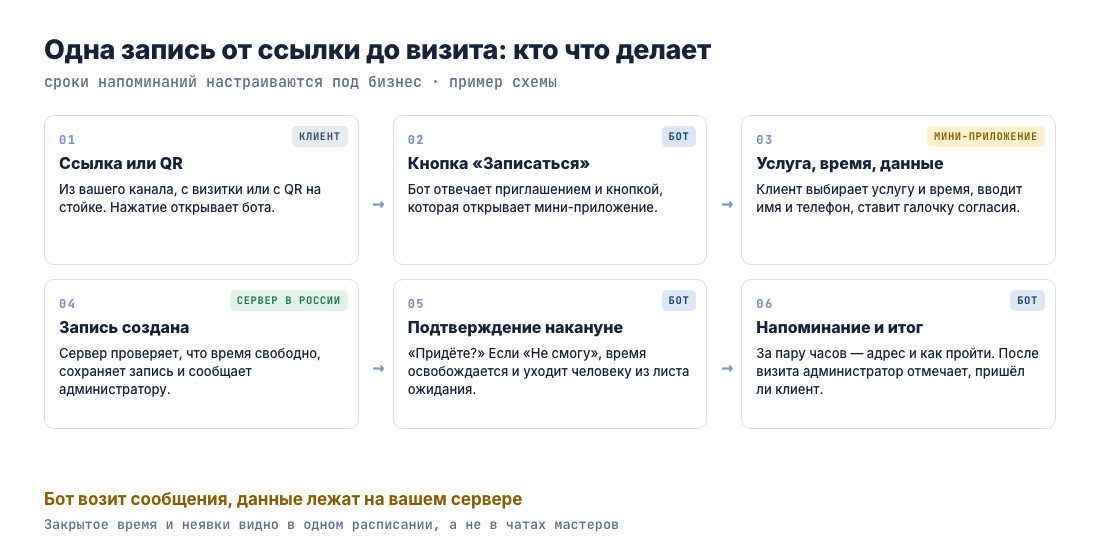Select the heading «Услуга, время, данные»
Viewport: 1100px width, 560px height.
pos(850,164)
